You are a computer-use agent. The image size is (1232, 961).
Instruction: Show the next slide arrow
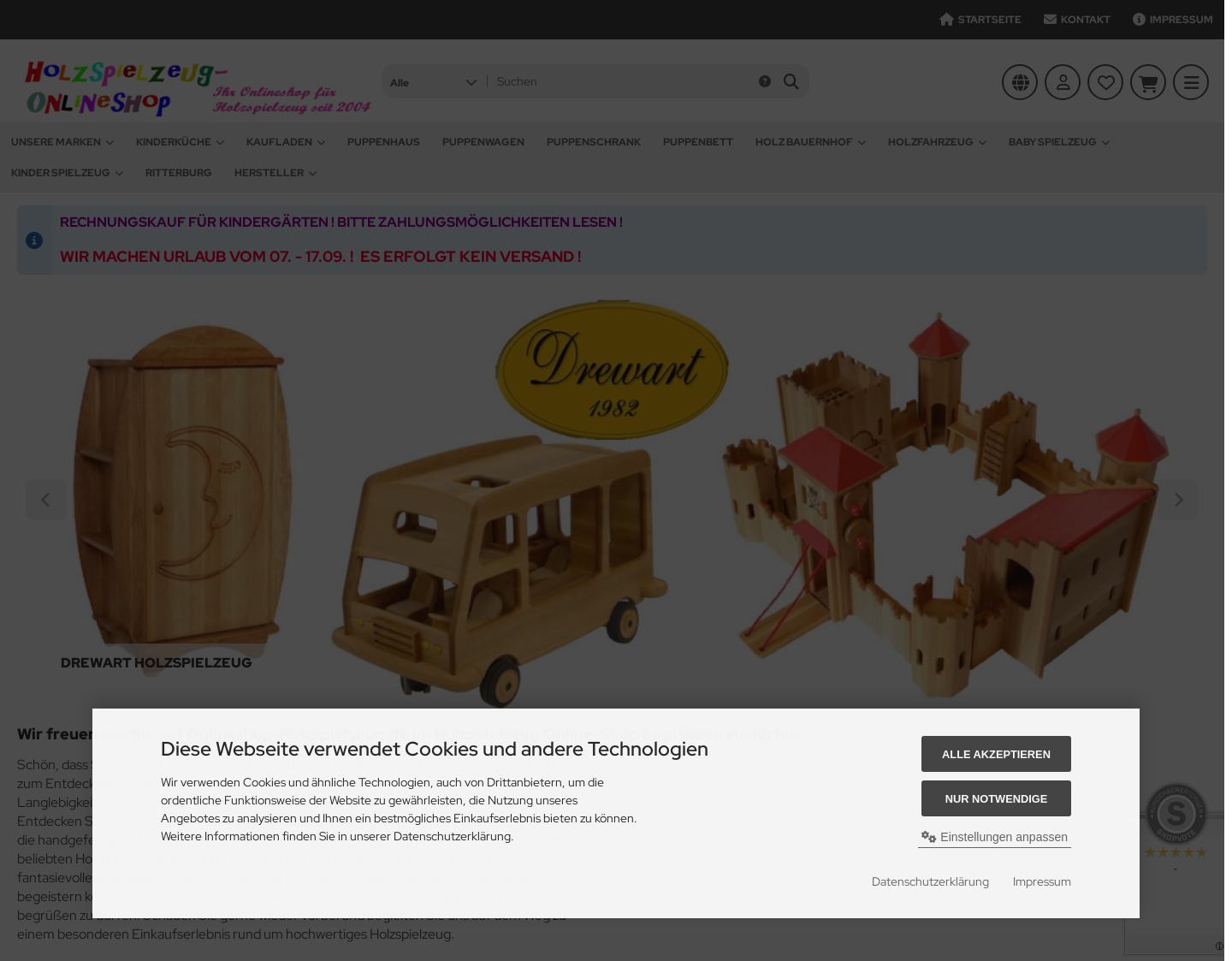(x=1178, y=500)
